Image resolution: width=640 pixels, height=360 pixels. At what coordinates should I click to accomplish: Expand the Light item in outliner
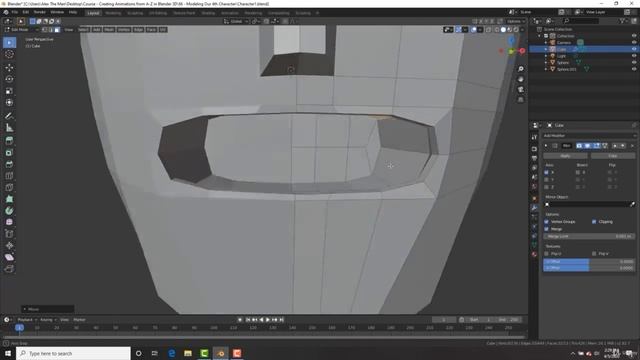click(x=546, y=56)
